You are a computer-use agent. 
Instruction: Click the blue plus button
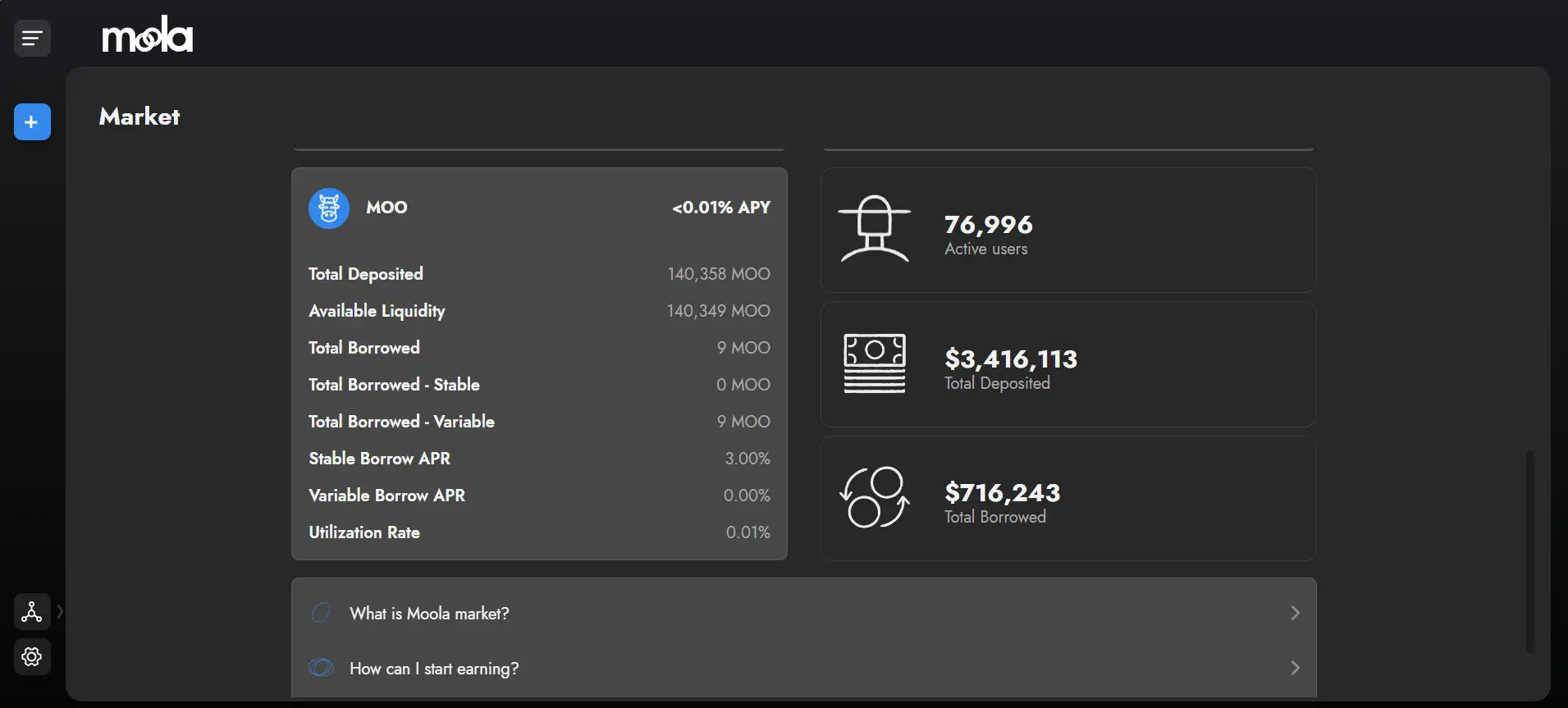tap(32, 122)
